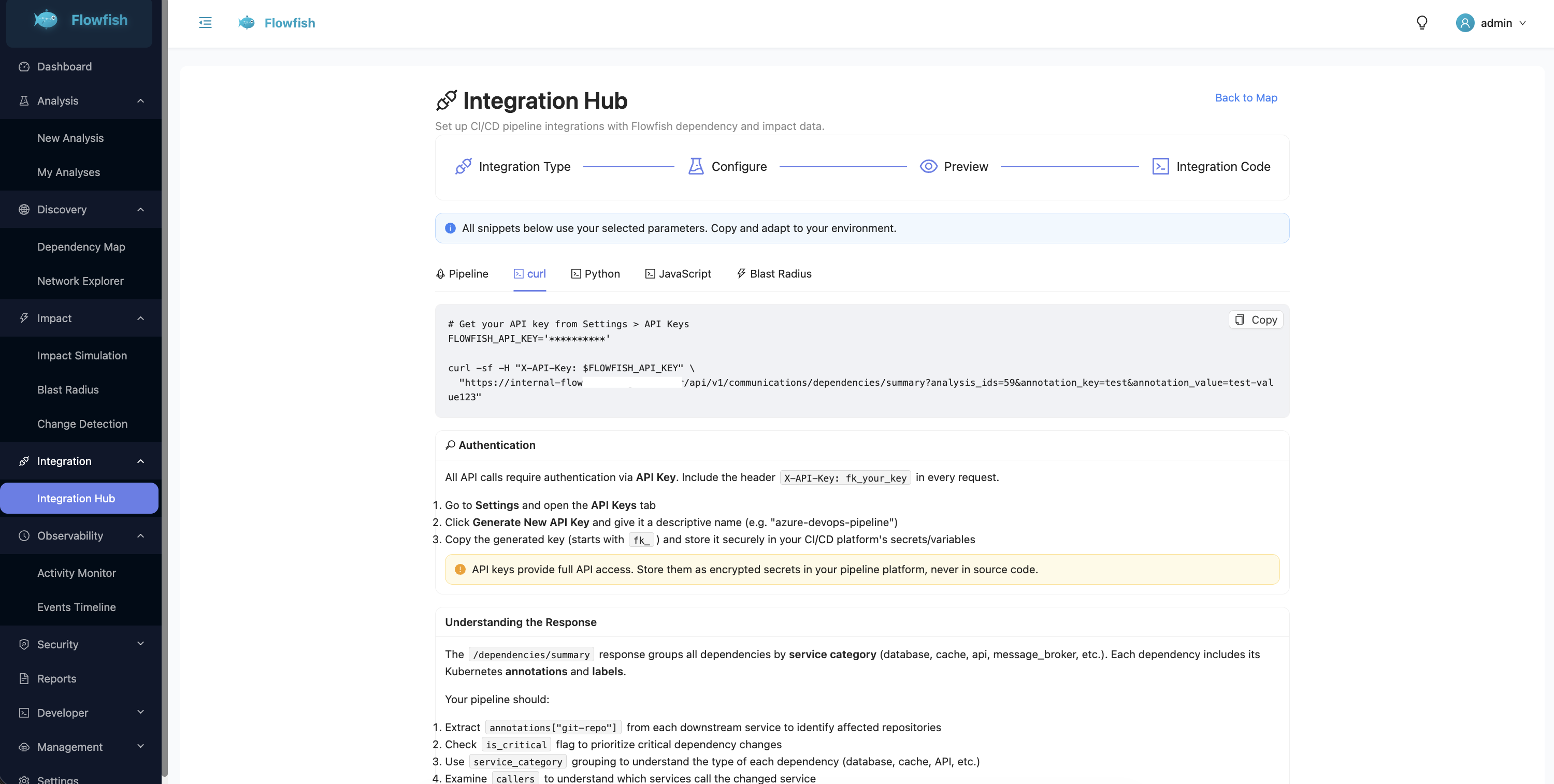
Task: Collapse the Analysis menu chevron
Action: click(140, 100)
